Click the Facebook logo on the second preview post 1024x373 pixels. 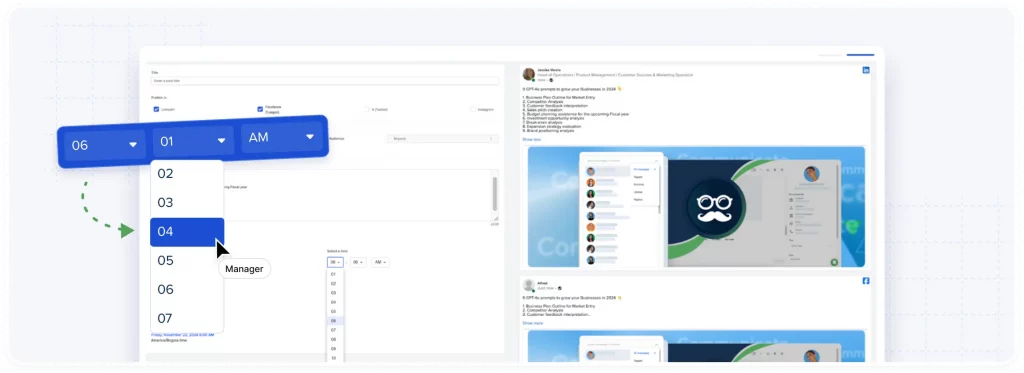[x=866, y=281]
